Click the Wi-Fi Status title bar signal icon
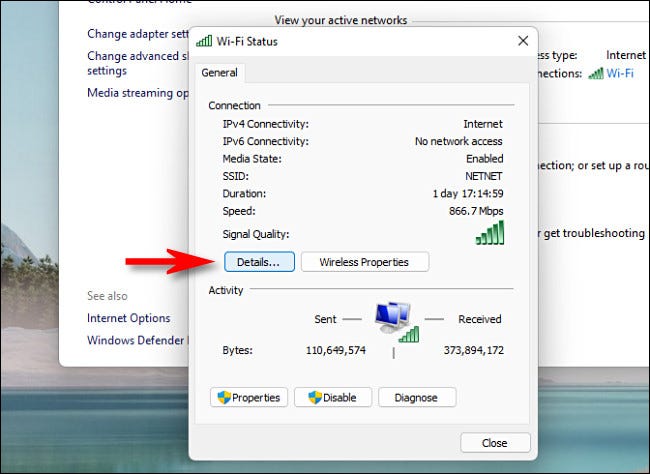The height and width of the screenshot is (474, 650). [x=205, y=41]
